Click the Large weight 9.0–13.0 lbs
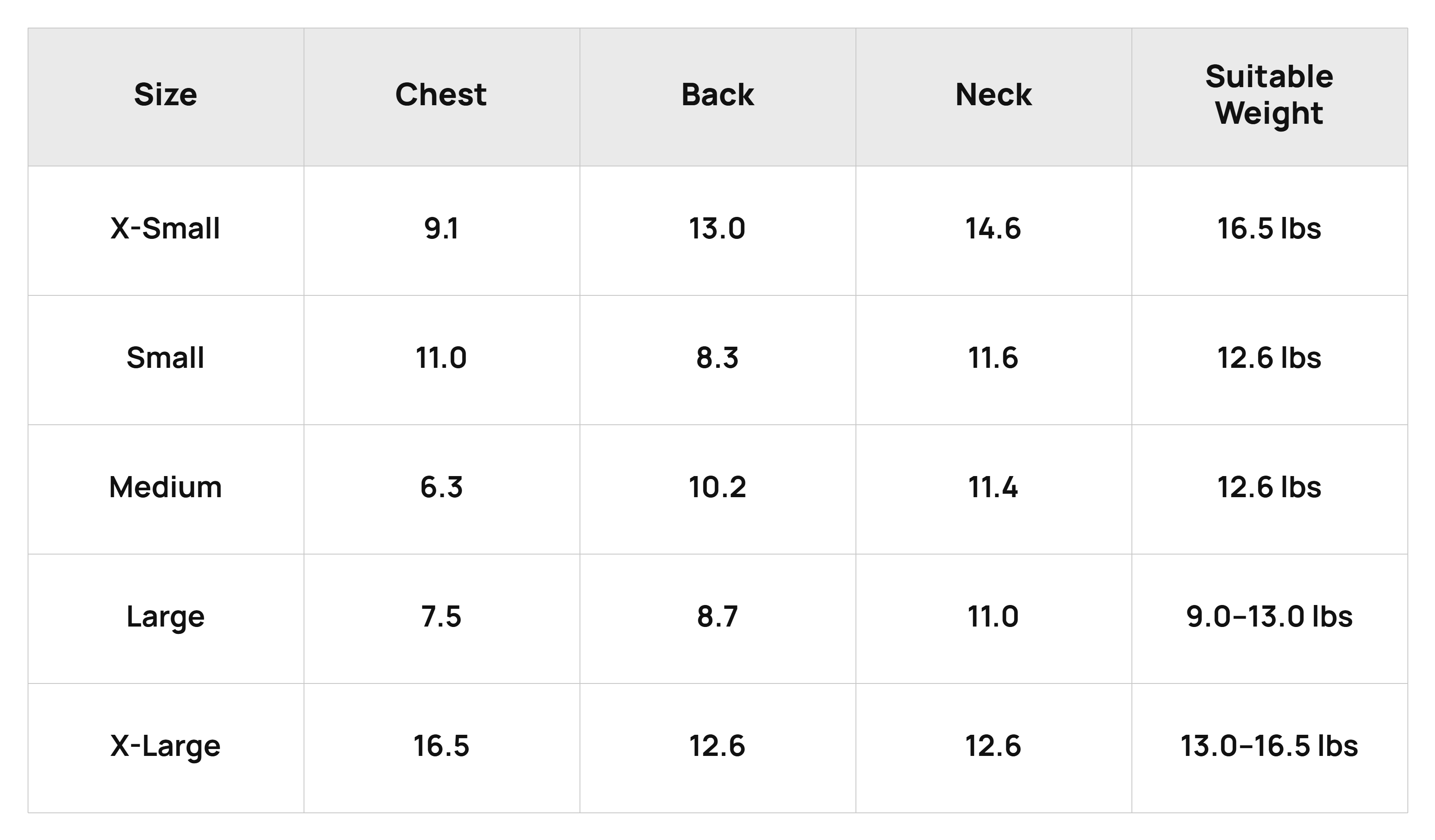Screen dimensions: 1435x840 click(1269, 617)
